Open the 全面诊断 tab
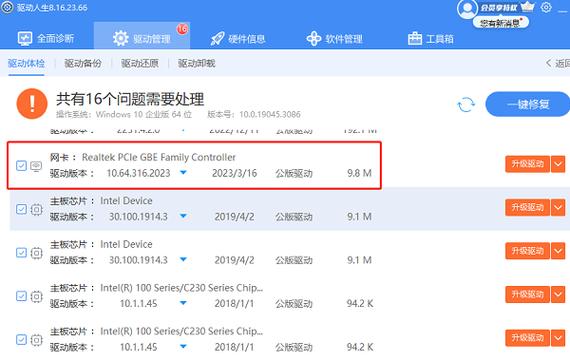The height and width of the screenshot is (361, 570). coord(45,38)
